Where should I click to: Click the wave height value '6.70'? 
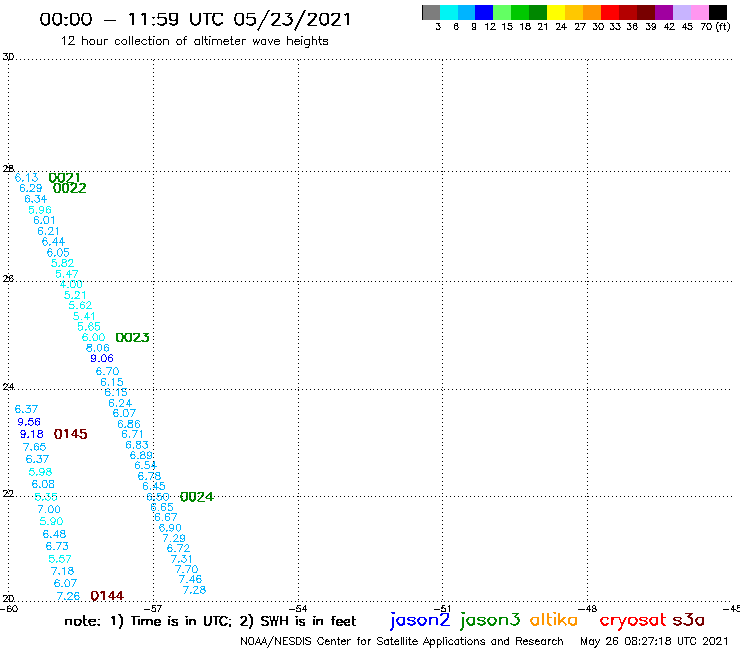click(108, 371)
